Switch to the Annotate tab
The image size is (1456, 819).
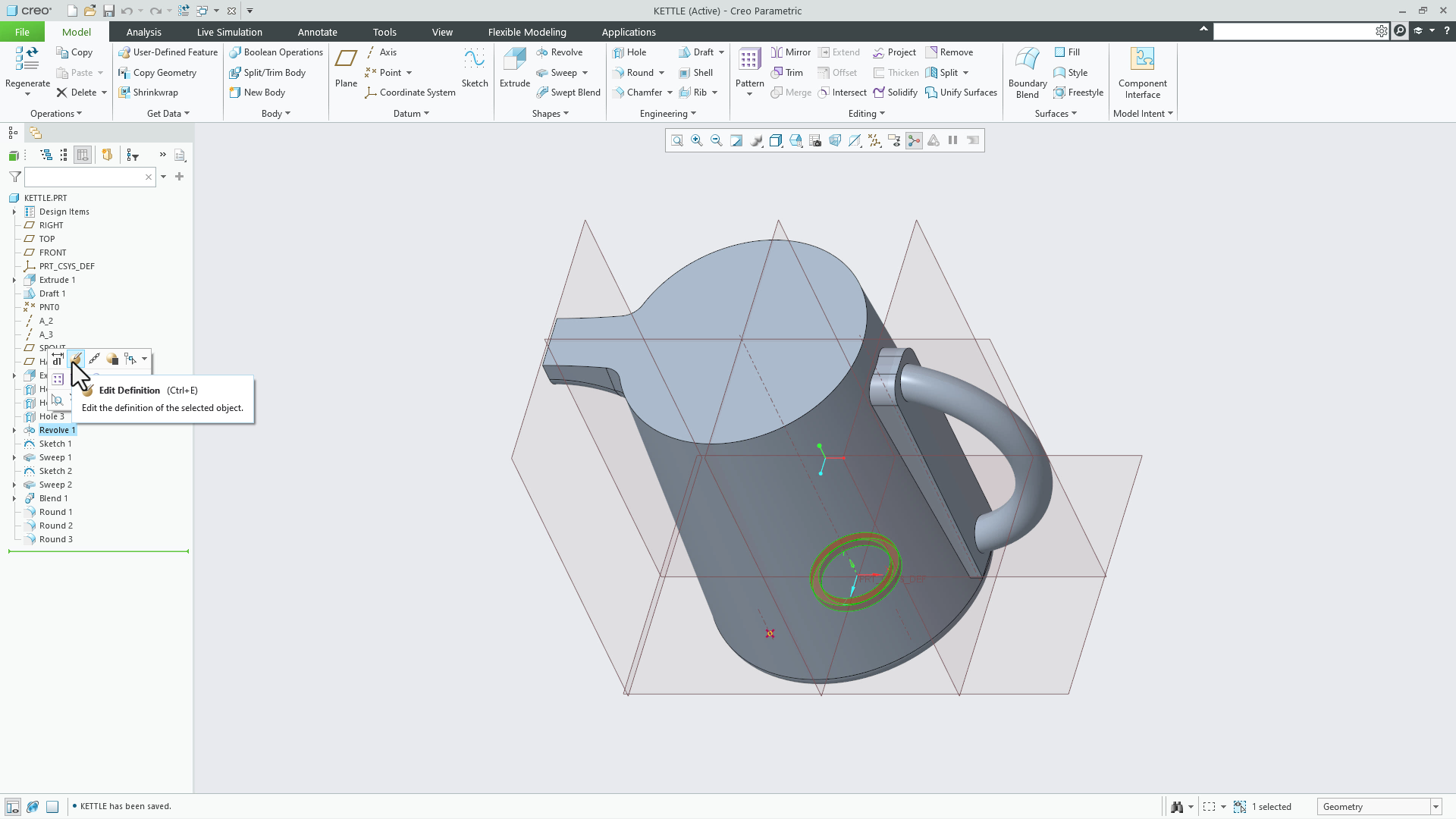[x=317, y=32]
